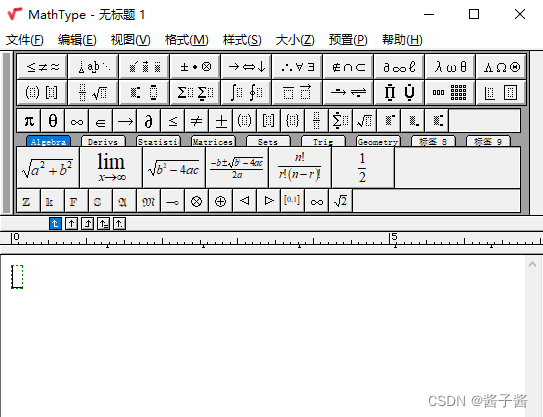Open the set theory symbols palette
This screenshot has height=417, width=543.
click(348, 67)
